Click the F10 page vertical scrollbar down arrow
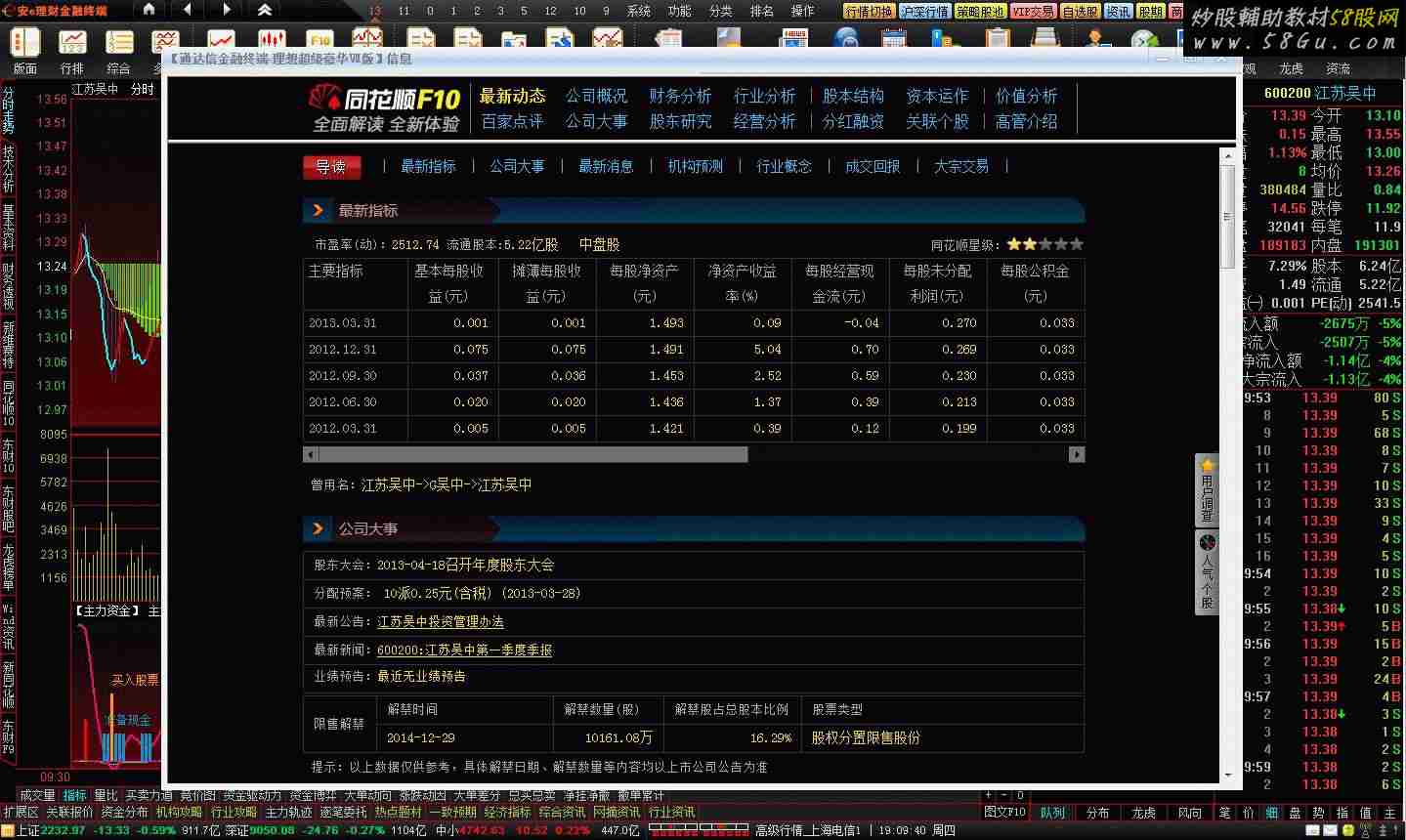 coord(1229,776)
